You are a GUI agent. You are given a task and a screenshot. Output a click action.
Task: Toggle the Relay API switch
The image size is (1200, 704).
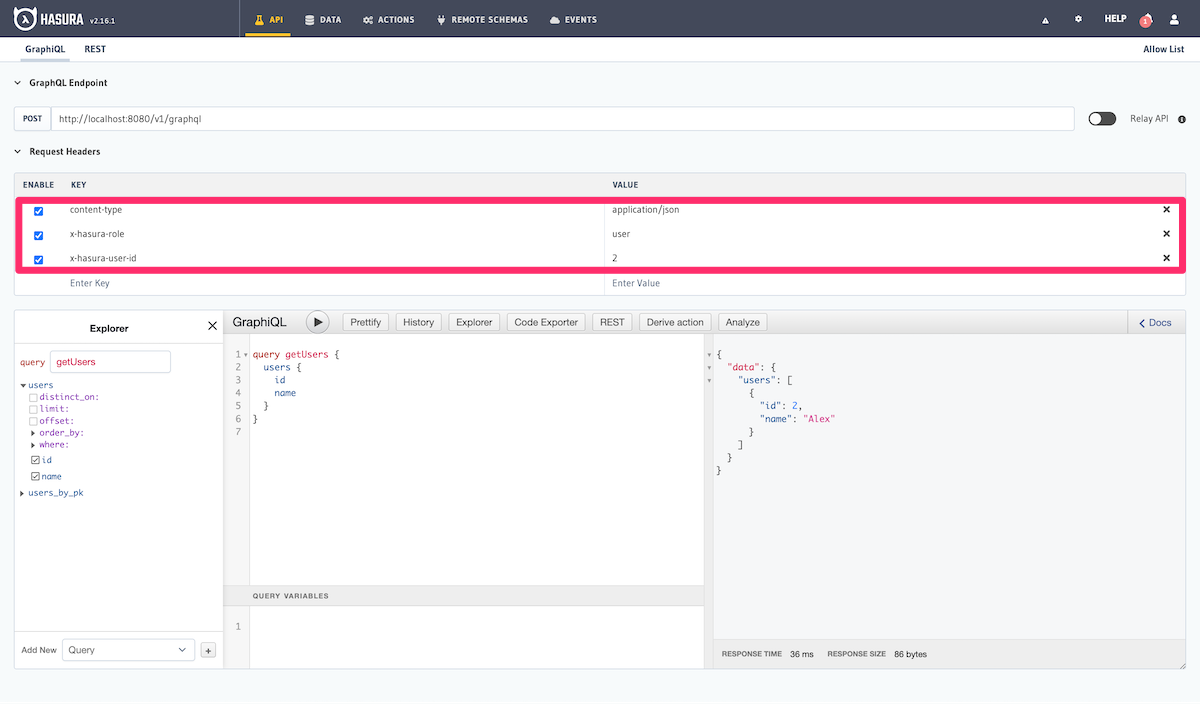[1102, 118]
